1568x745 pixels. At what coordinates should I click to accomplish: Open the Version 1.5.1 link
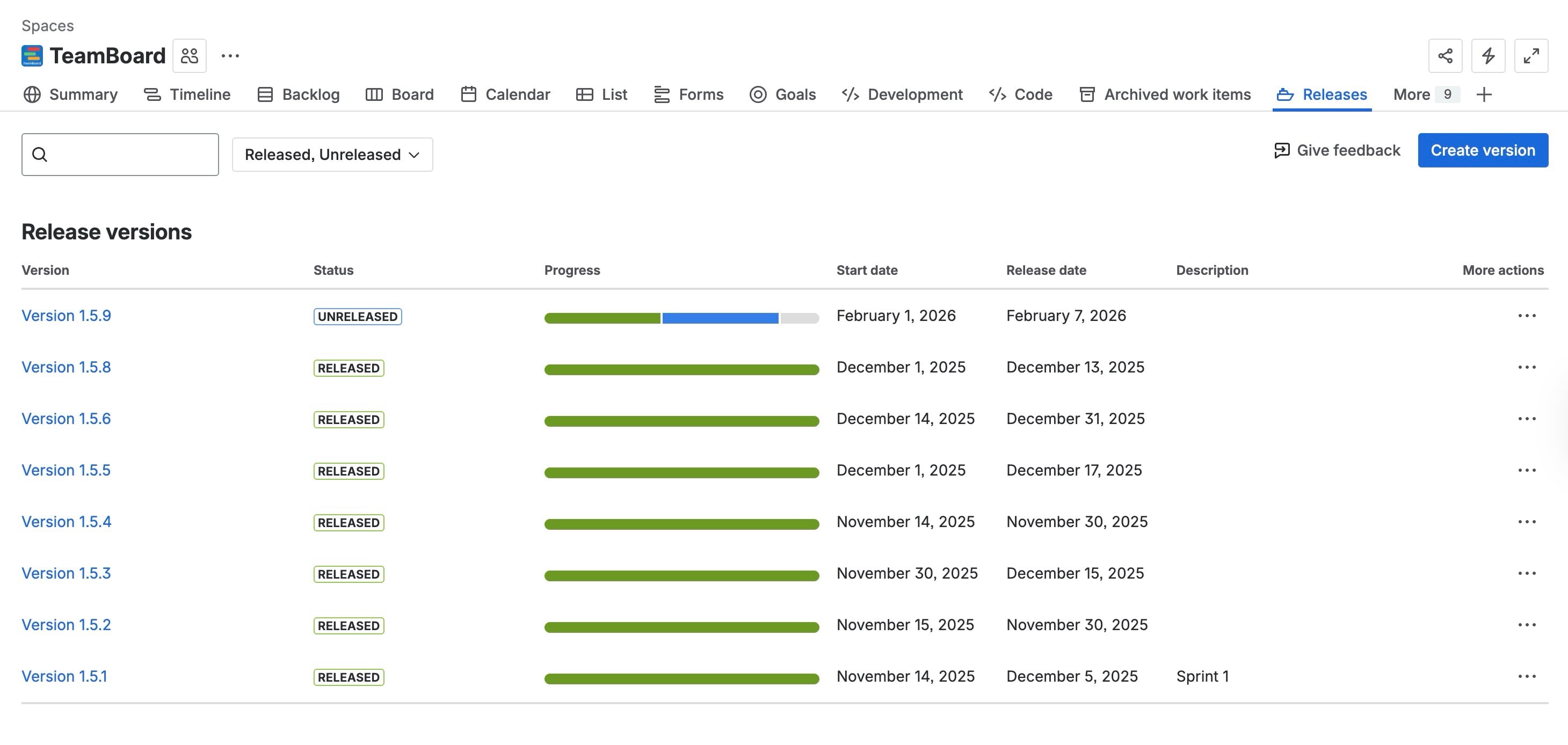(64, 677)
